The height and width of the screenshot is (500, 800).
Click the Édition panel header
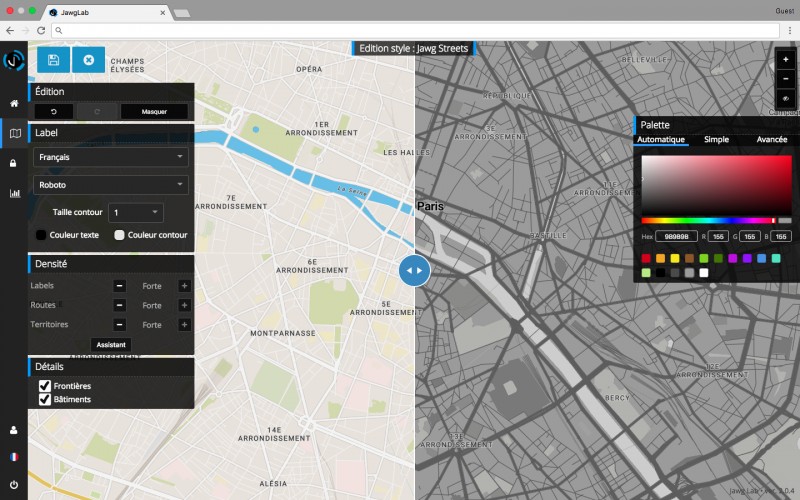111,92
